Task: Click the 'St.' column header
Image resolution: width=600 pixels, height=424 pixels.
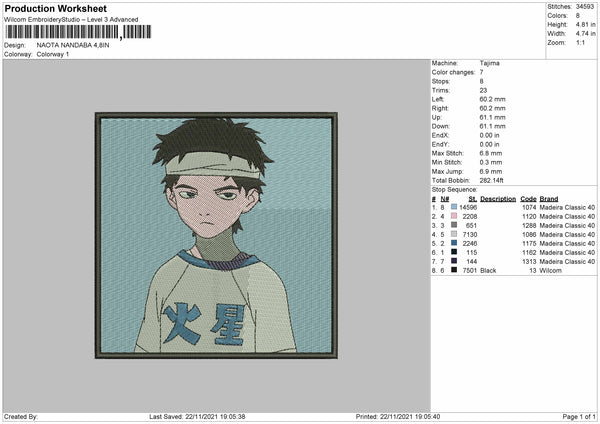Action: 473,199
